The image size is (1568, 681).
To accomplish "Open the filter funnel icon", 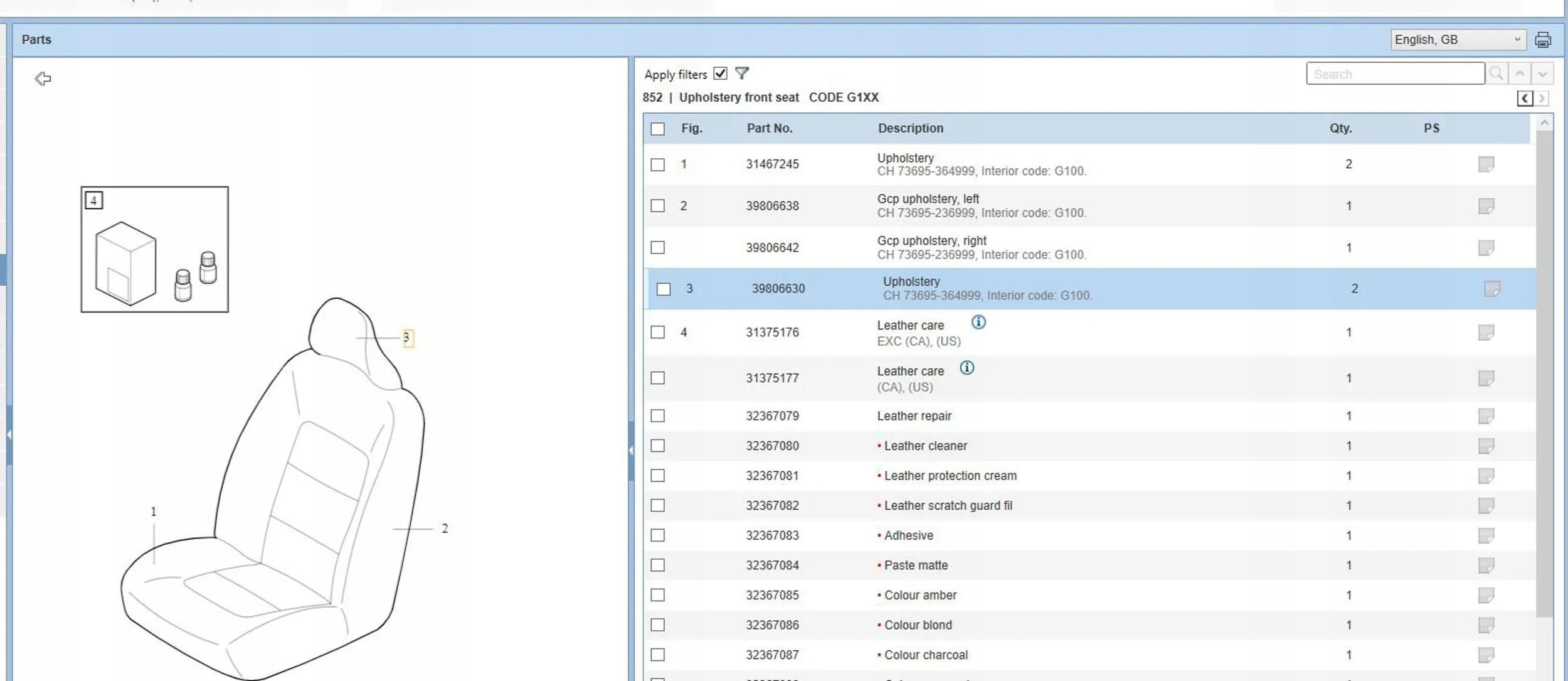I will pos(741,73).
